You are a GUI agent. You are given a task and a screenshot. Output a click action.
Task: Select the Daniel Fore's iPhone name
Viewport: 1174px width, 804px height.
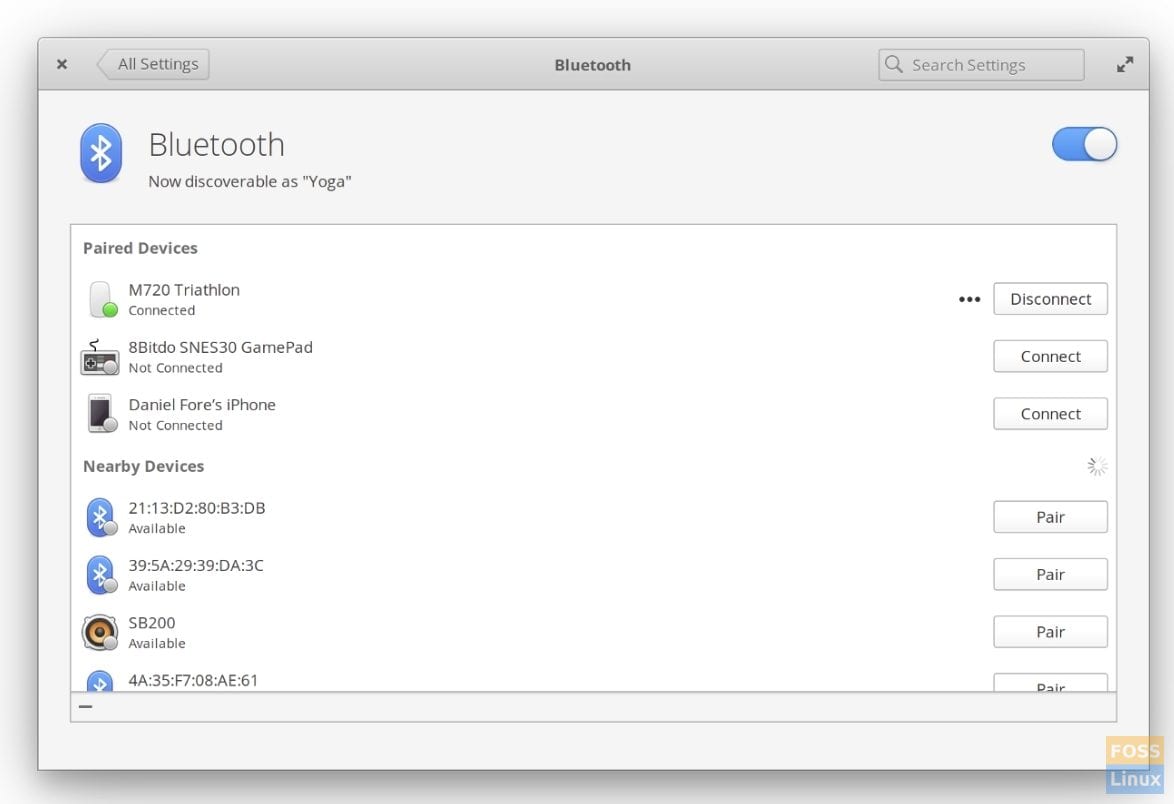(202, 405)
